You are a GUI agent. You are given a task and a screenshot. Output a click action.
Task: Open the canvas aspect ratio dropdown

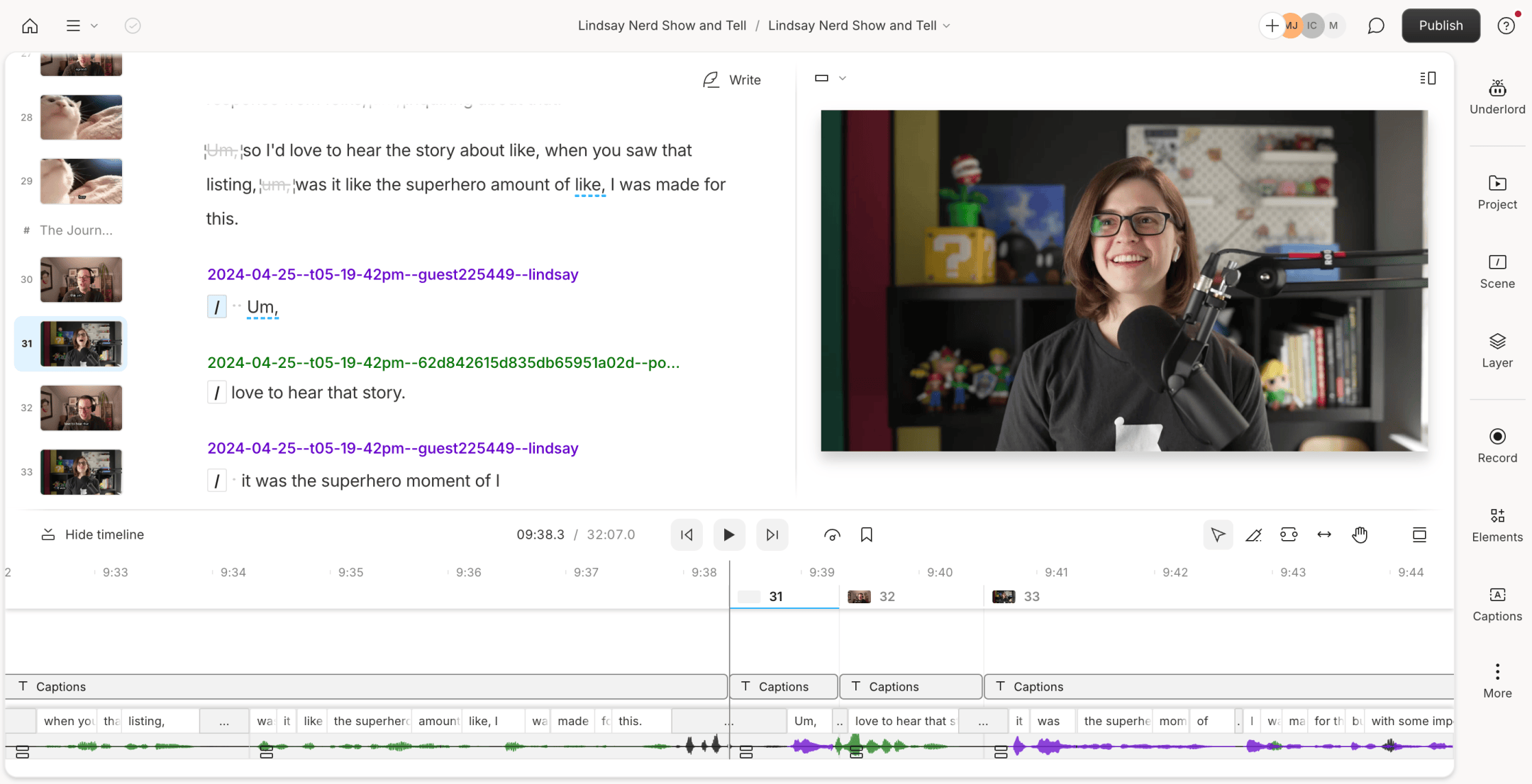pyautogui.click(x=830, y=78)
